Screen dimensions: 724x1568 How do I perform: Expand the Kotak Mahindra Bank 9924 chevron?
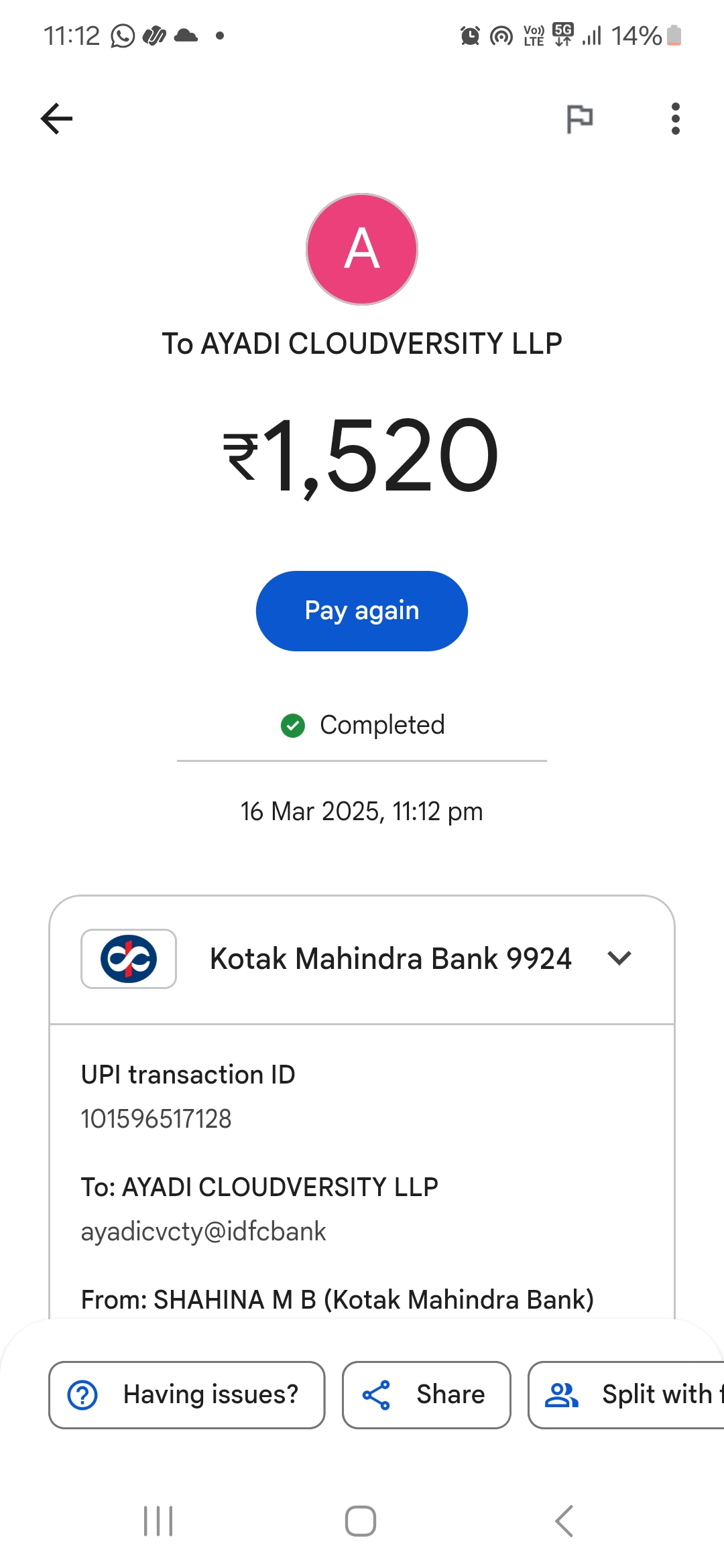619,958
